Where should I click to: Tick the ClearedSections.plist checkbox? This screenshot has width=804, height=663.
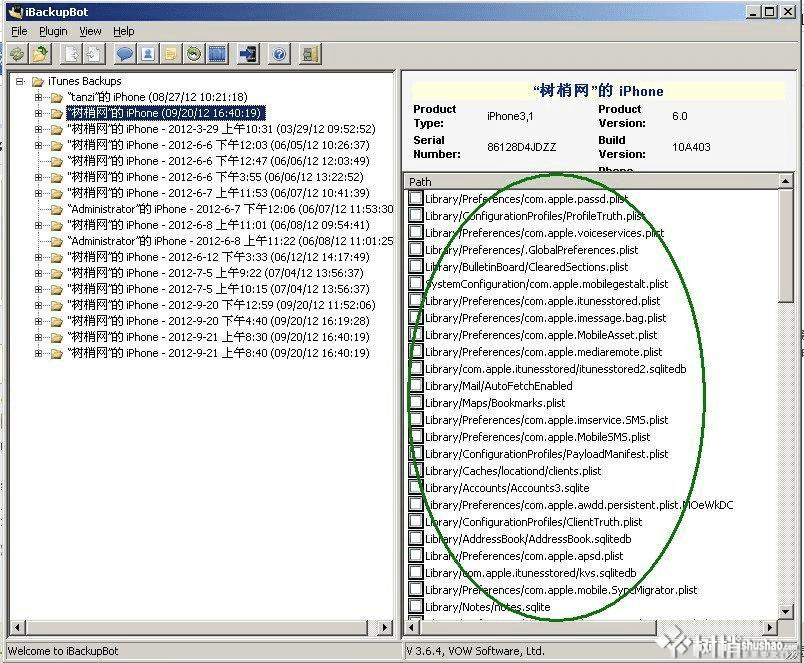pyautogui.click(x=416, y=267)
